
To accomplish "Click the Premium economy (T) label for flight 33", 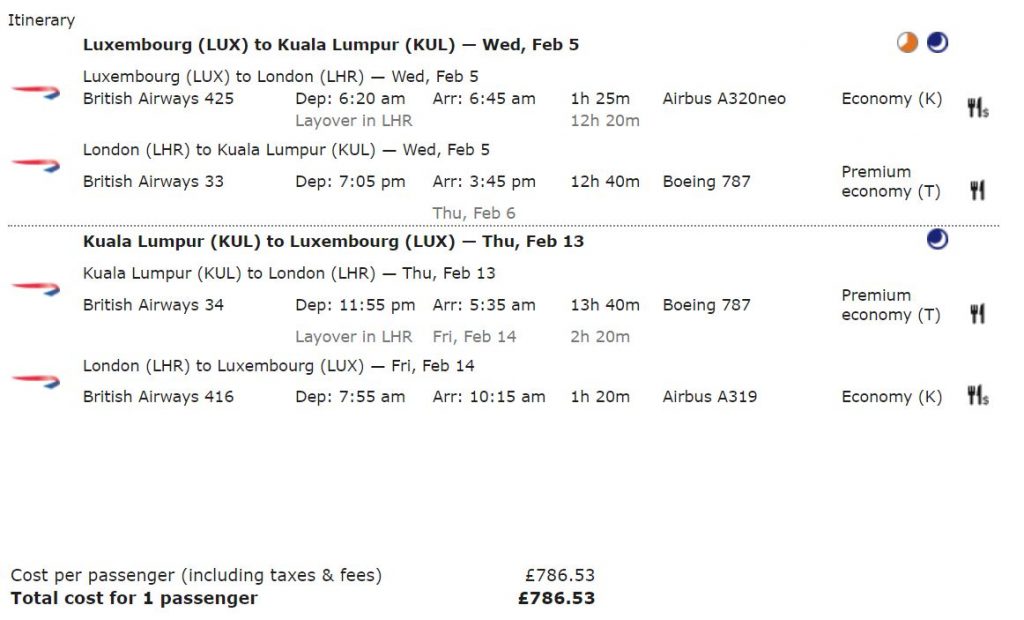I will (891, 182).
